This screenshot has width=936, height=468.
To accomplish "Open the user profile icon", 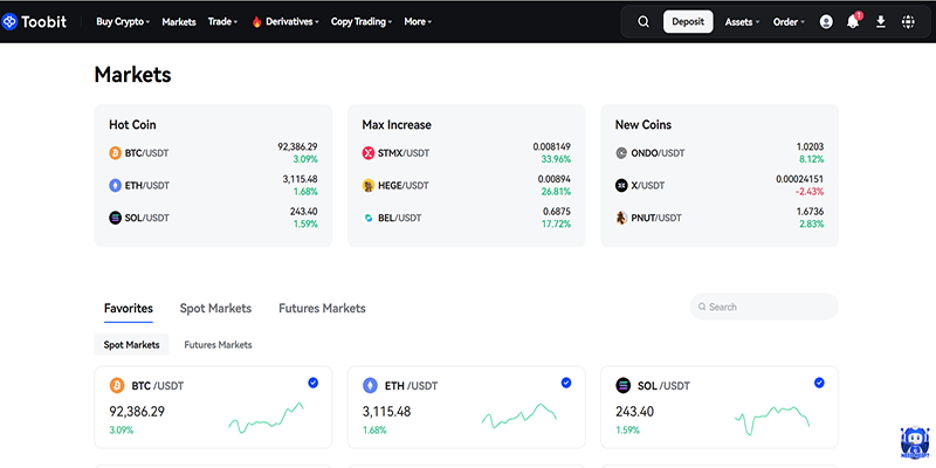I will click(x=826, y=22).
